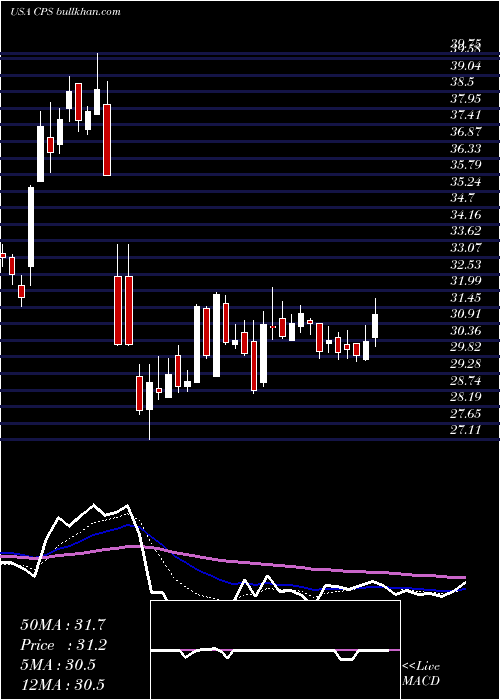Click the 33.62 price axis label
The image size is (500, 700).
466,231
